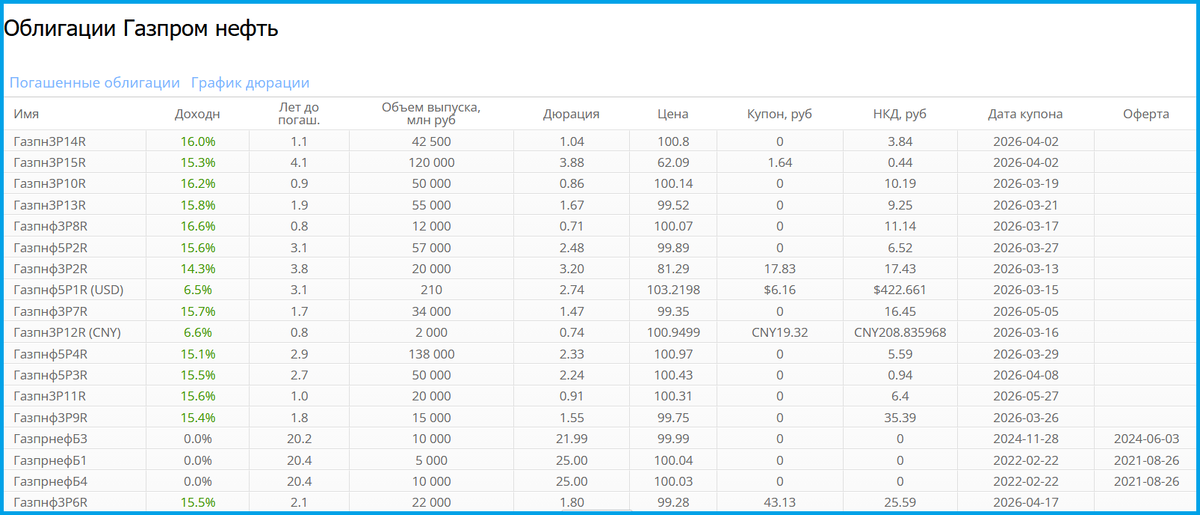Select the ГазпнЗР12R (CNY) bond

pyautogui.click(x=67, y=332)
